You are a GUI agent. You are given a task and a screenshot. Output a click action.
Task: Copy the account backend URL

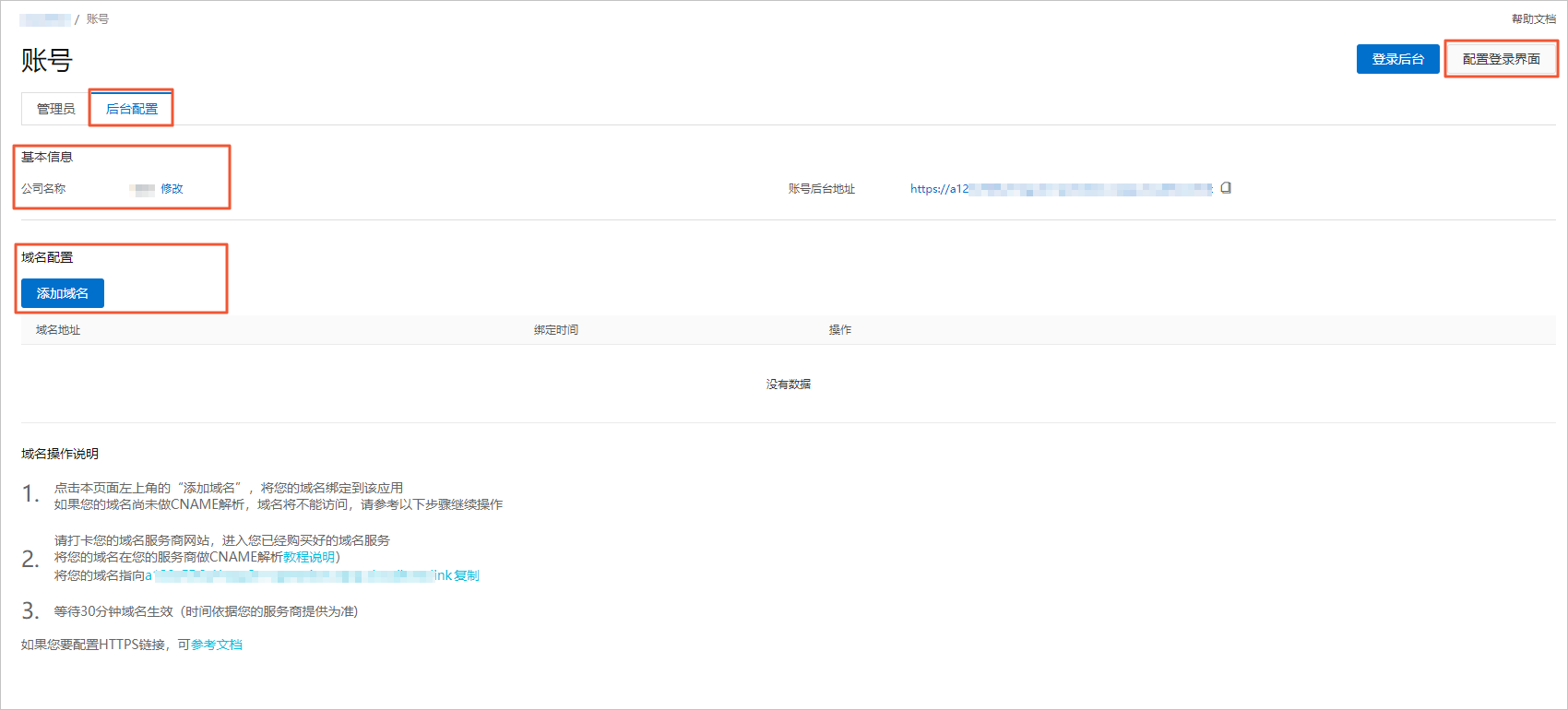pyautogui.click(x=1226, y=188)
